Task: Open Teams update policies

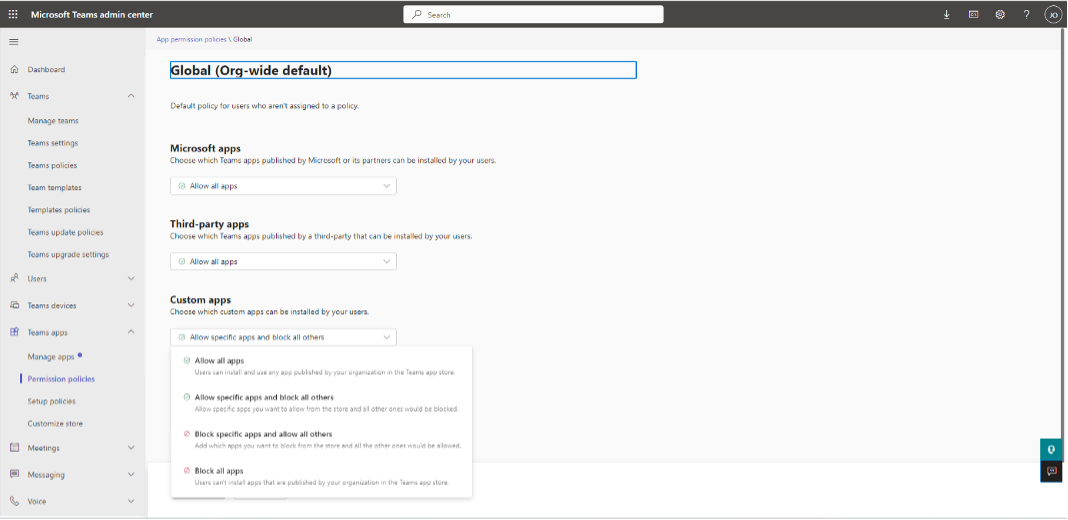Action: pyautogui.click(x=65, y=232)
